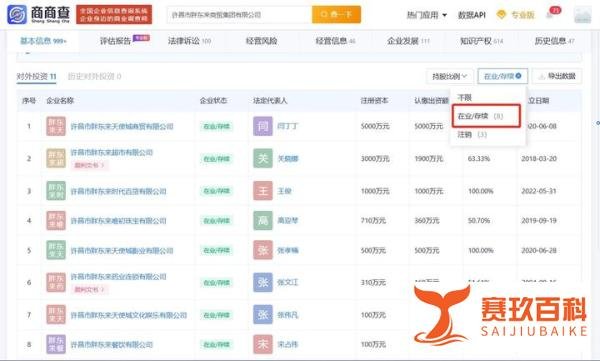Click the green 高 avatar in row 4
This screenshot has width=600, height=361.
pyautogui.click(x=263, y=221)
